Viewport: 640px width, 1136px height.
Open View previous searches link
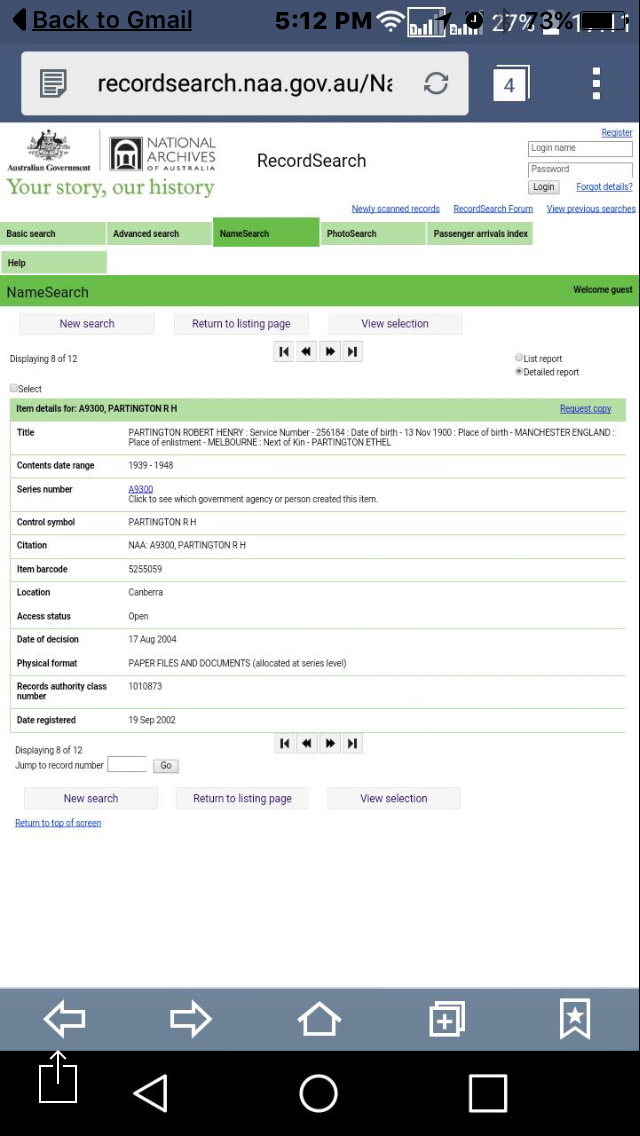[x=591, y=209]
